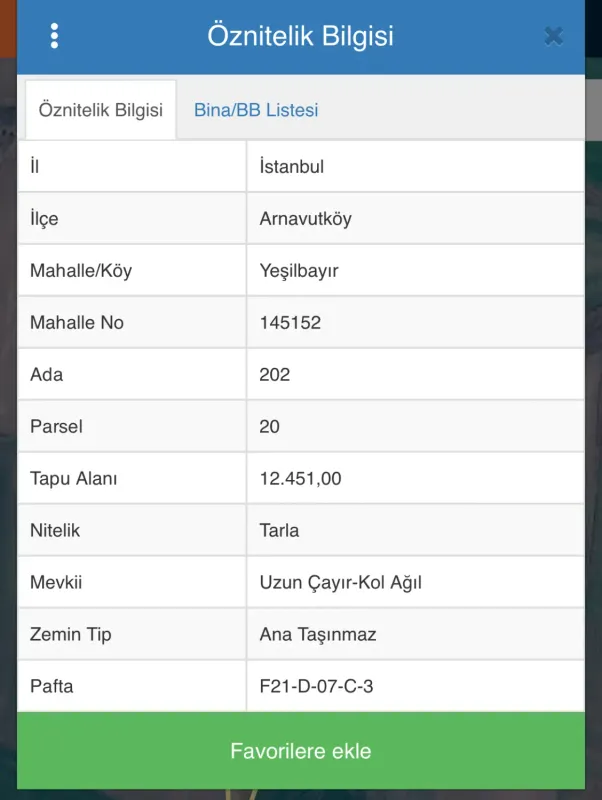Viewport: 602px width, 800px height.
Task: Close the Öznitelik Bilgisi dialog
Action: click(554, 36)
